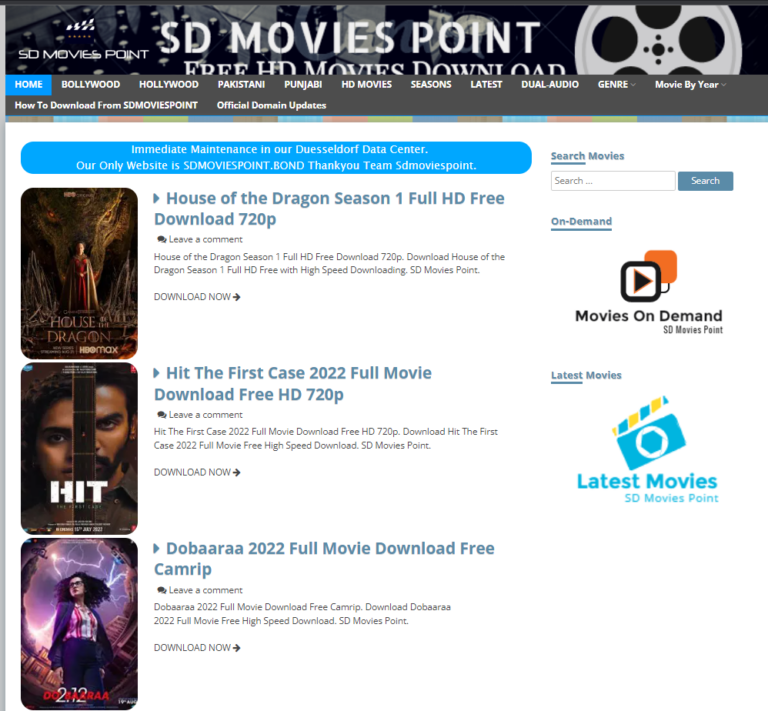
Task: Click the SD Movies Point site logo
Action: tap(83, 40)
